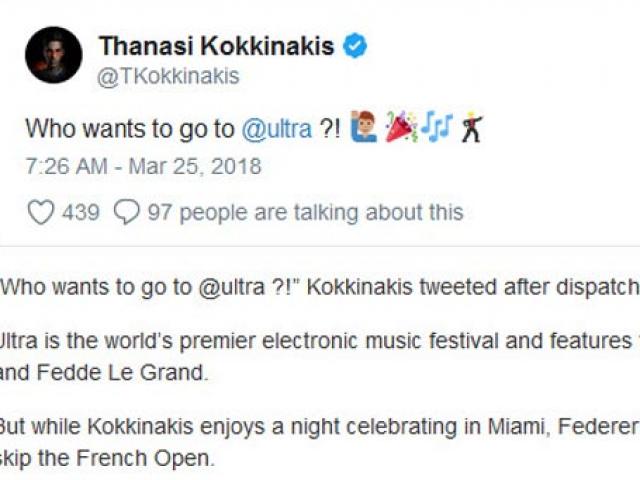The width and height of the screenshot is (640, 480).
Task: Click the 439 likes count
Action: click(x=80, y=212)
